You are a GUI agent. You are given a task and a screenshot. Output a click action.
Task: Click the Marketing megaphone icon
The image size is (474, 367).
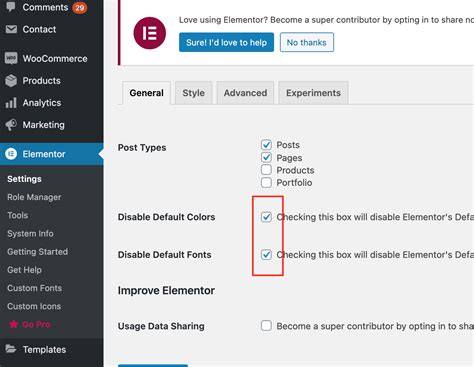point(11,125)
